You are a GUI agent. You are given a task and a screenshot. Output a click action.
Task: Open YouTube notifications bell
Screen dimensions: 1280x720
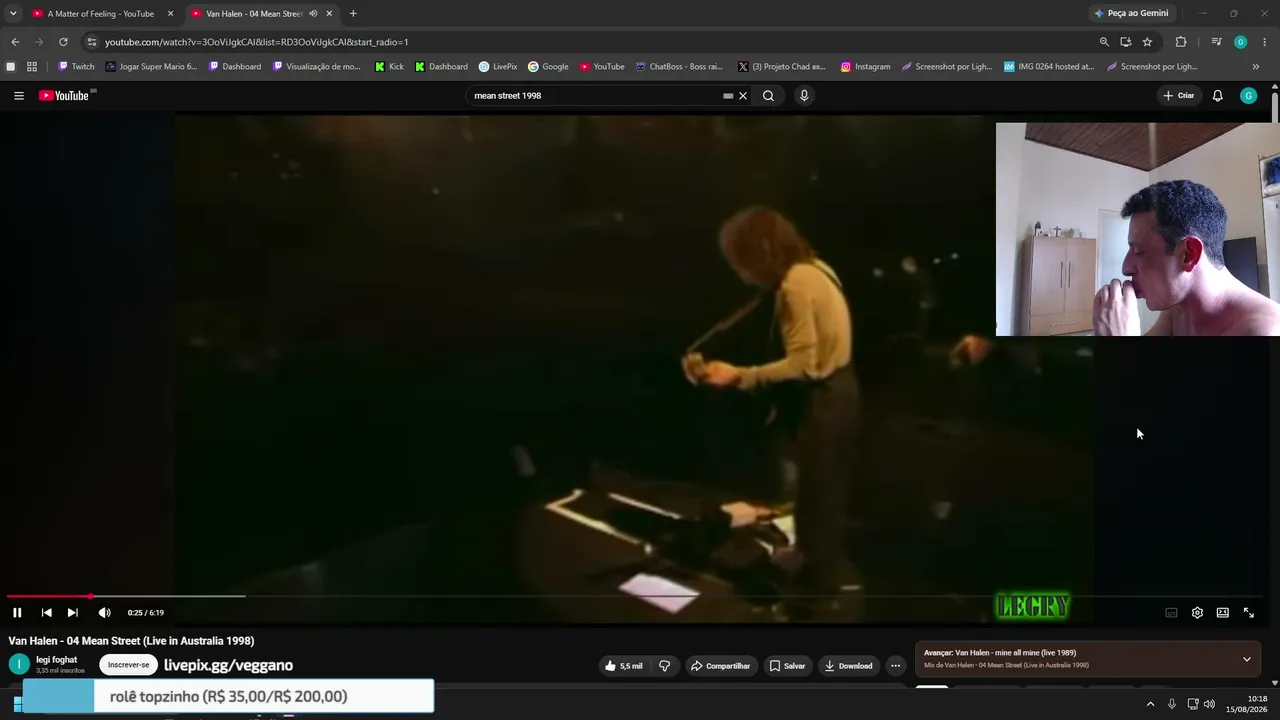pyautogui.click(x=1217, y=96)
